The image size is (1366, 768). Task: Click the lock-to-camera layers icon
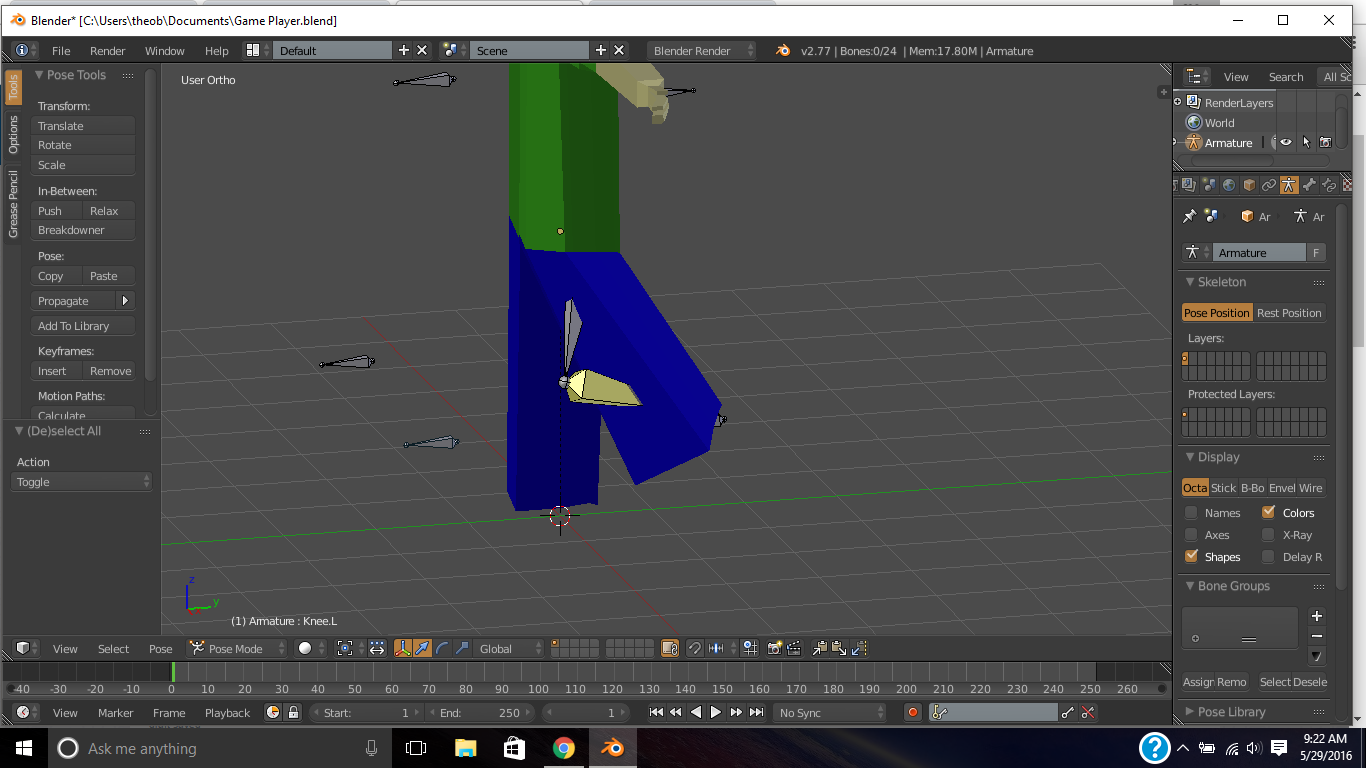click(670, 648)
